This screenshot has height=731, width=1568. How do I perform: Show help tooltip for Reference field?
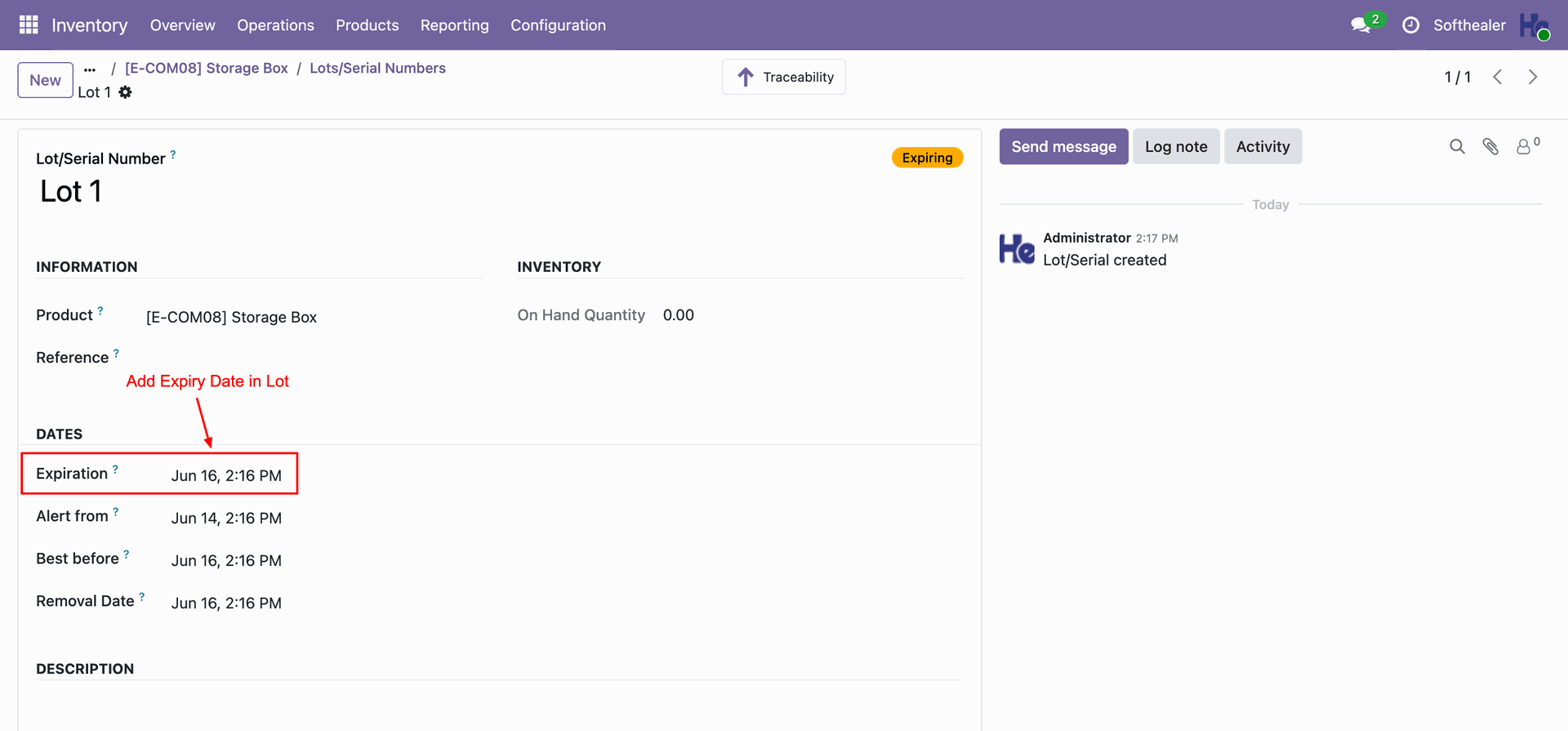click(116, 353)
